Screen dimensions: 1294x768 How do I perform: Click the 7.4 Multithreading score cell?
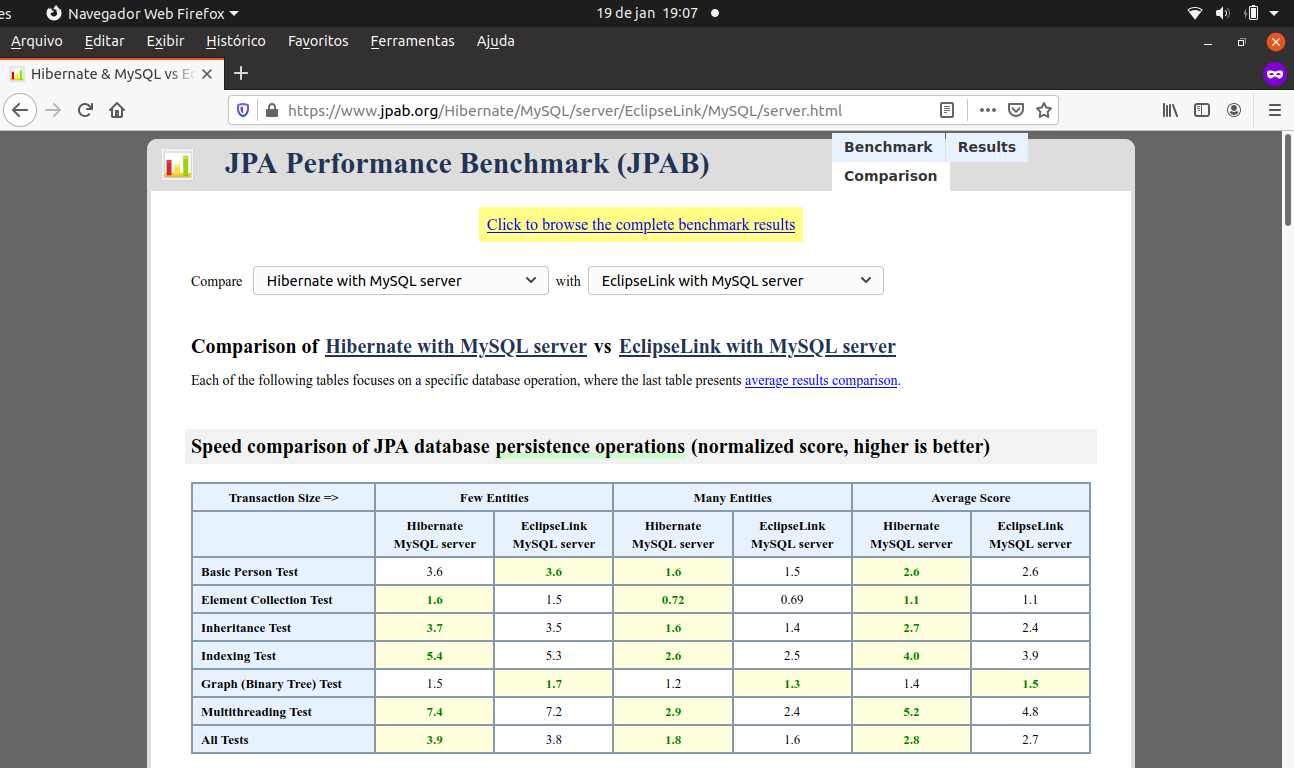point(434,712)
